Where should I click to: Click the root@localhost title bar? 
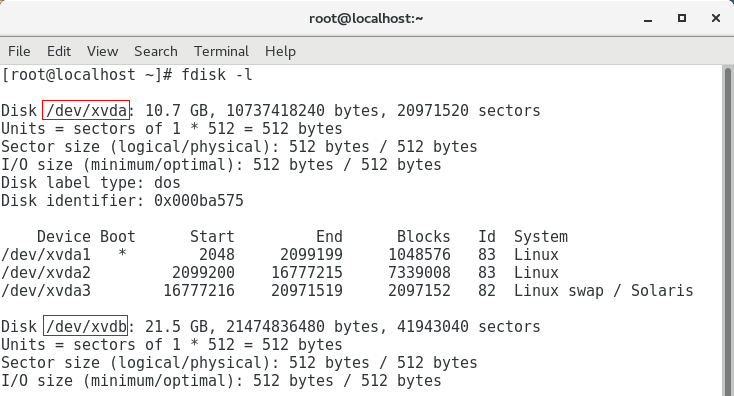[x=366, y=18]
